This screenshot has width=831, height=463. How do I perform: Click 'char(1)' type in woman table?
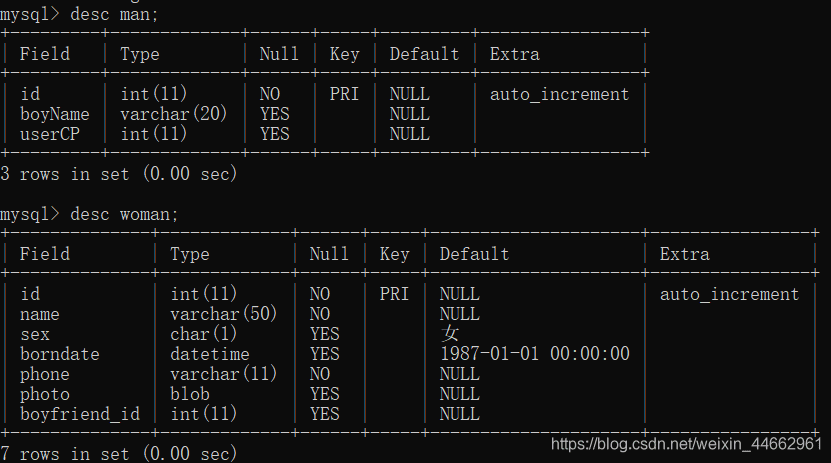[204, 334]
